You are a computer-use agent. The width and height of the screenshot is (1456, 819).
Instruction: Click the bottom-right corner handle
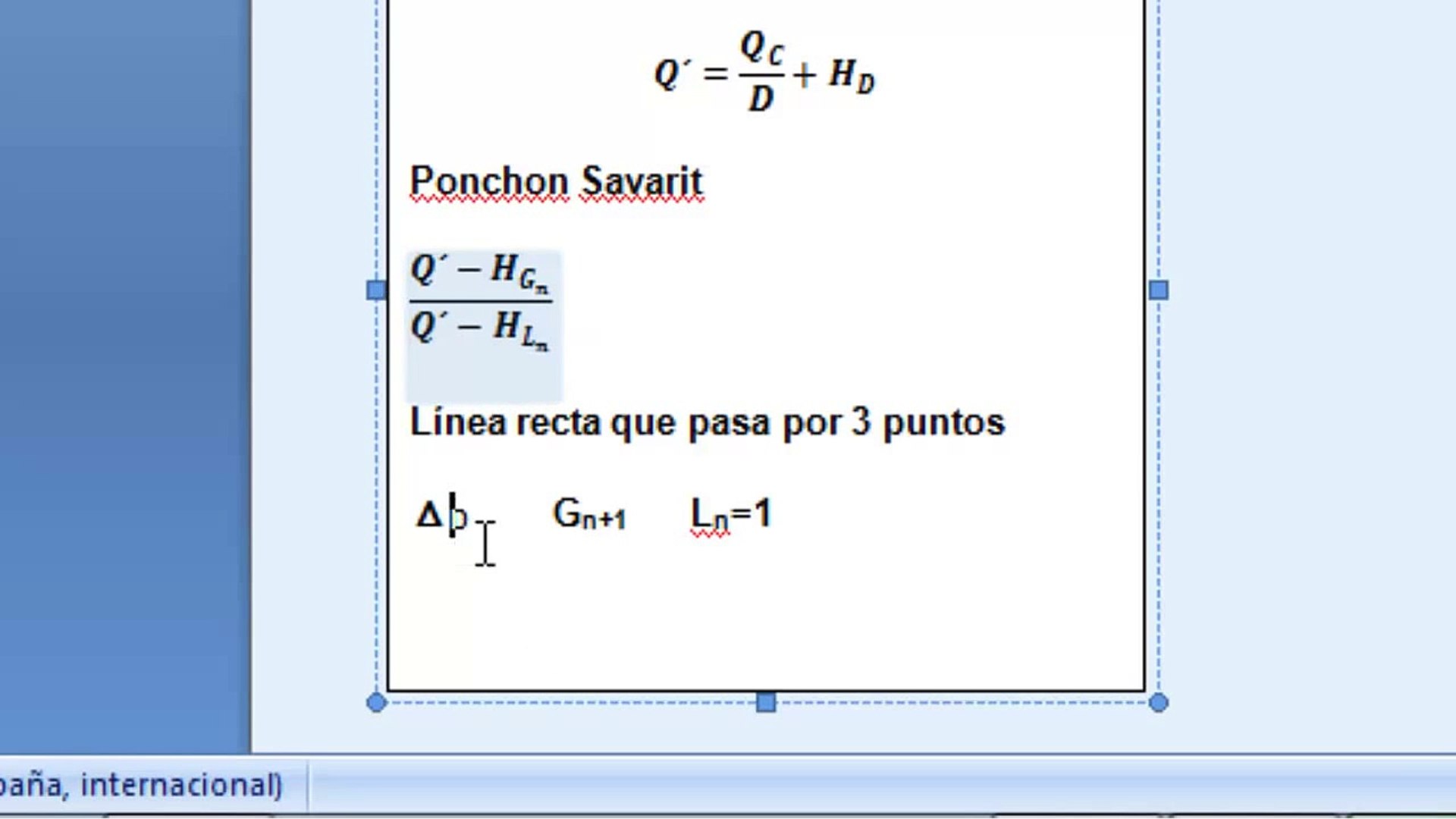(x=1158, y=703)
